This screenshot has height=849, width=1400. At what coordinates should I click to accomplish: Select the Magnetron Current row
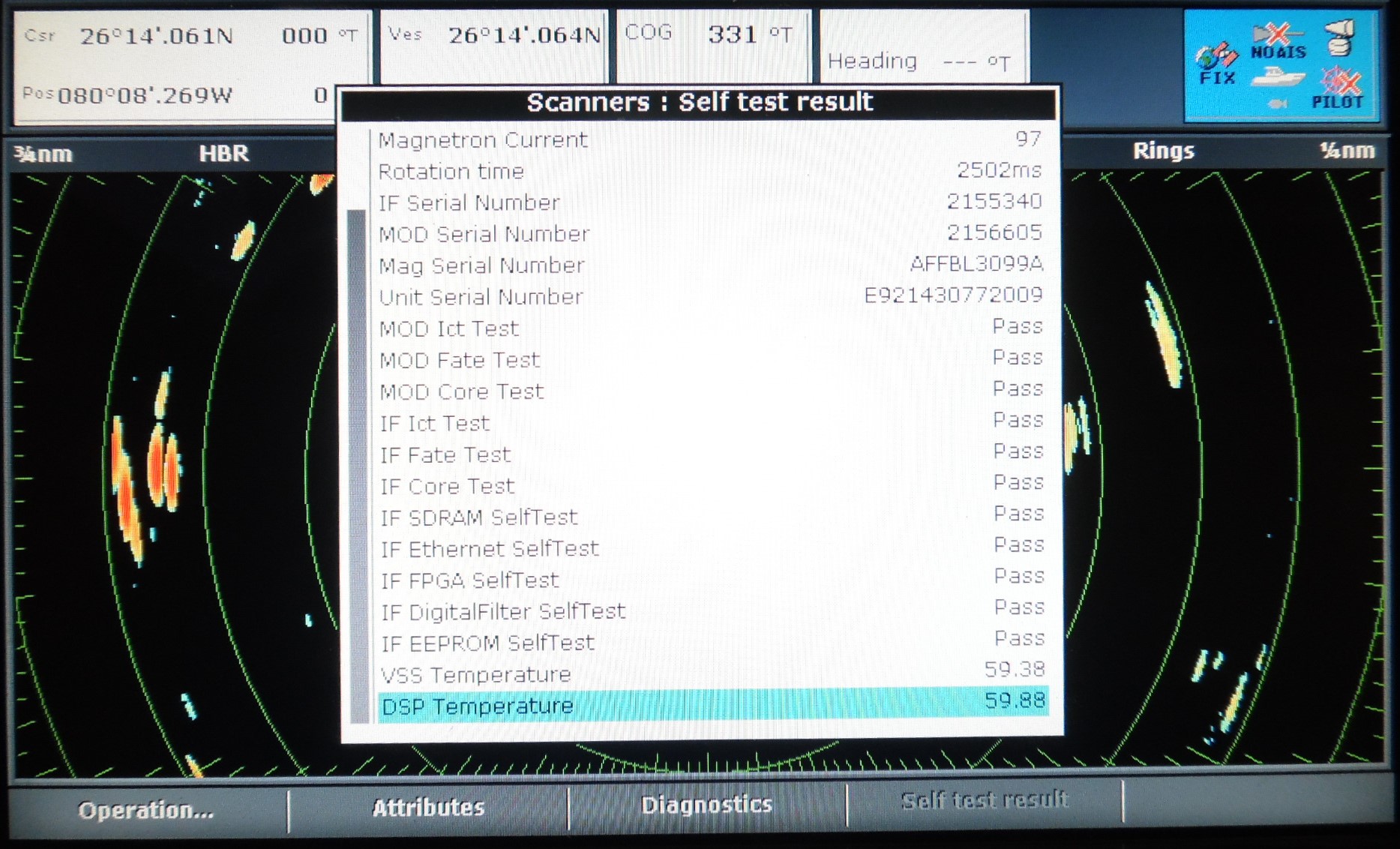[x=709, y=139]
